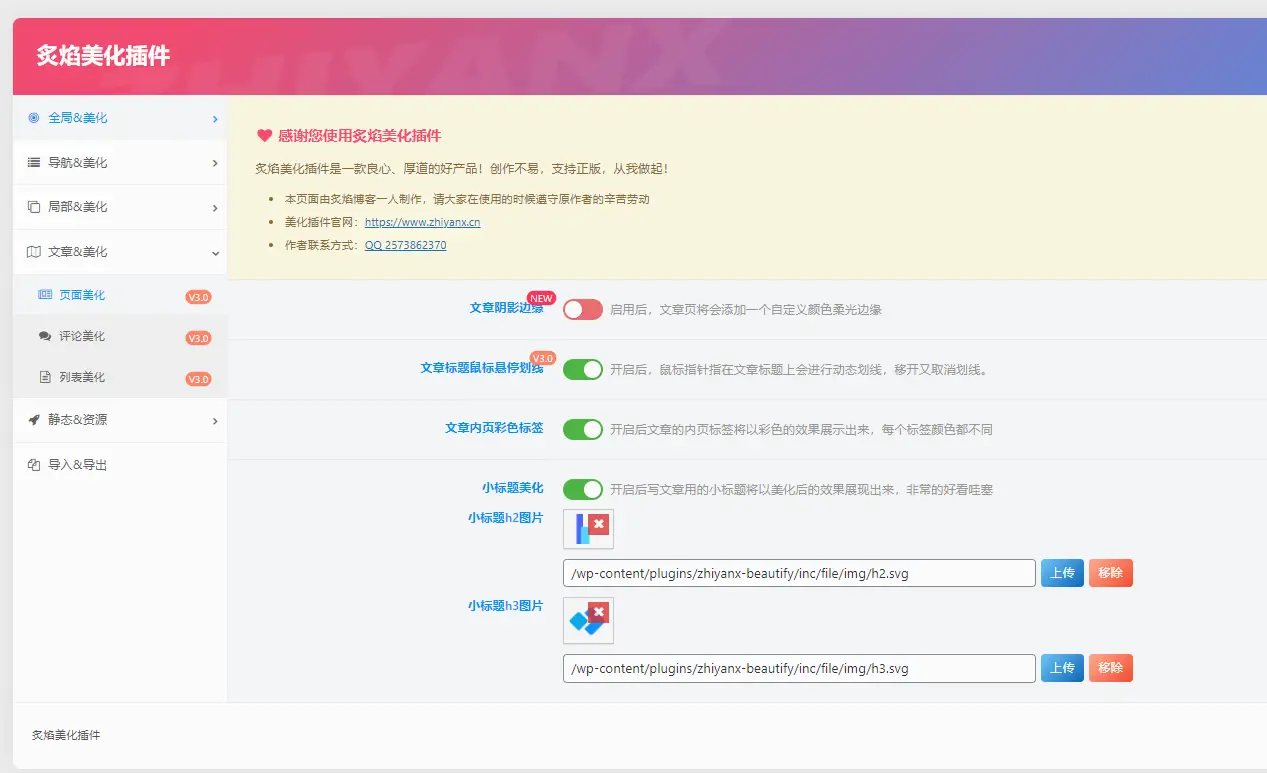This screenshot has height=773, width=1267.
Task: Click the 上传 button for the h2 image
Action: 1061,572
